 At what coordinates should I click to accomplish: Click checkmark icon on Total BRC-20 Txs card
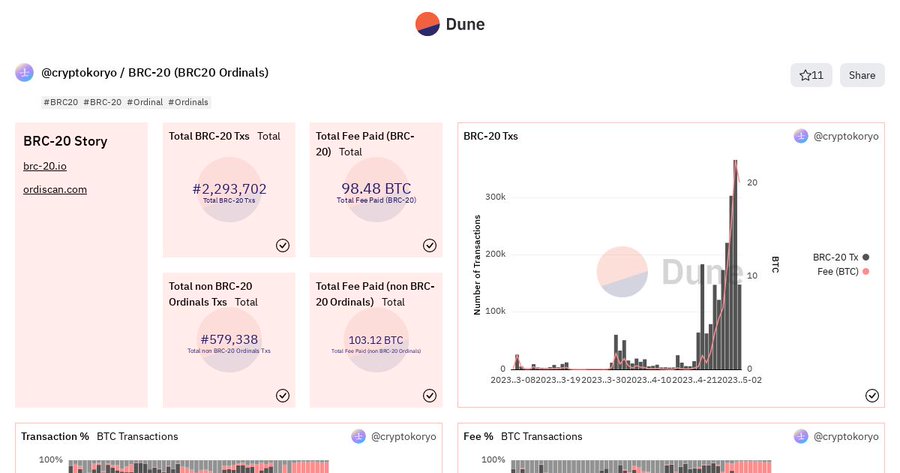click(282, 246)
